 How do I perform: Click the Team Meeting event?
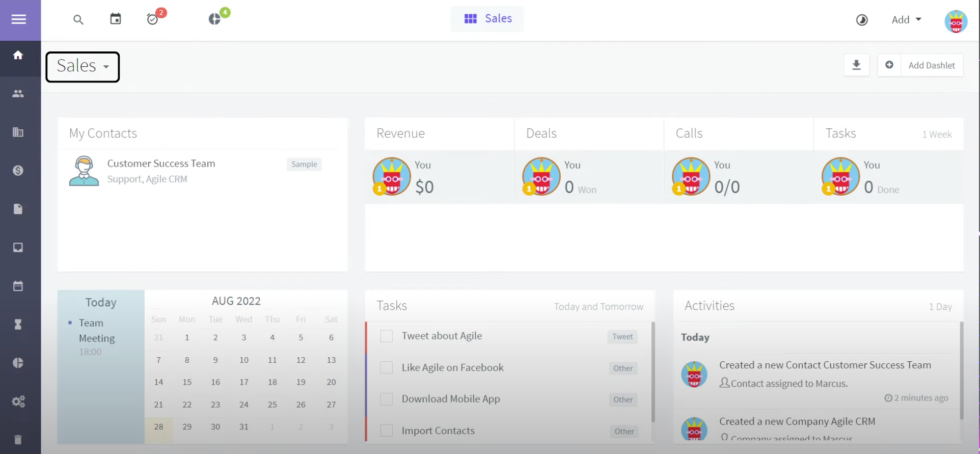pyautogui.click(x=96, y=331)
